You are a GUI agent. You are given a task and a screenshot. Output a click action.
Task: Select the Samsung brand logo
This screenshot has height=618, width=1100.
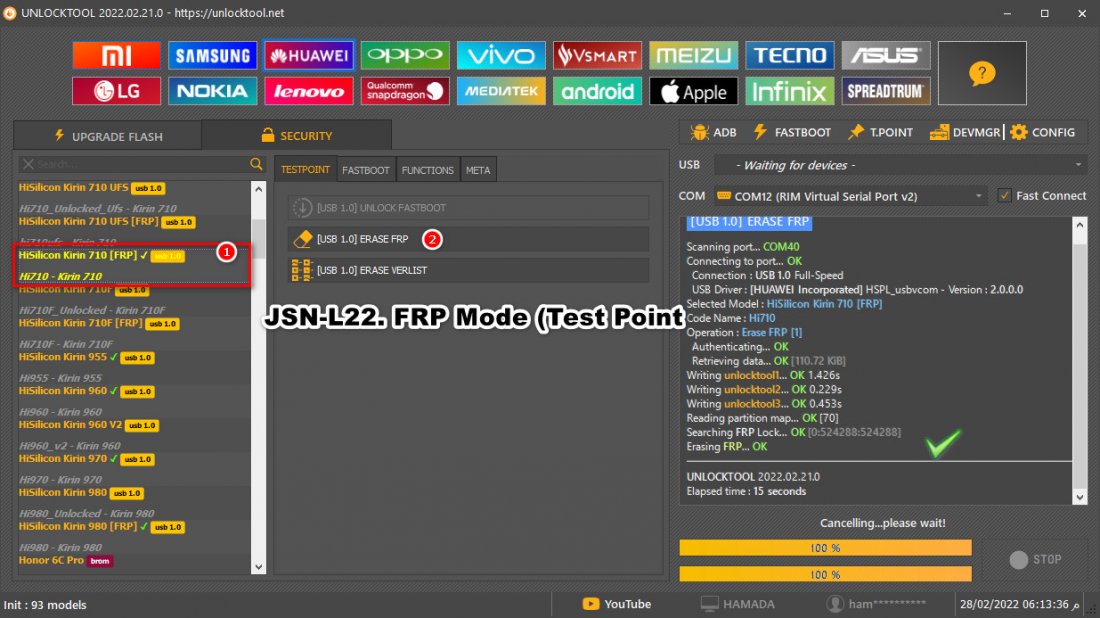coord(213,55)
